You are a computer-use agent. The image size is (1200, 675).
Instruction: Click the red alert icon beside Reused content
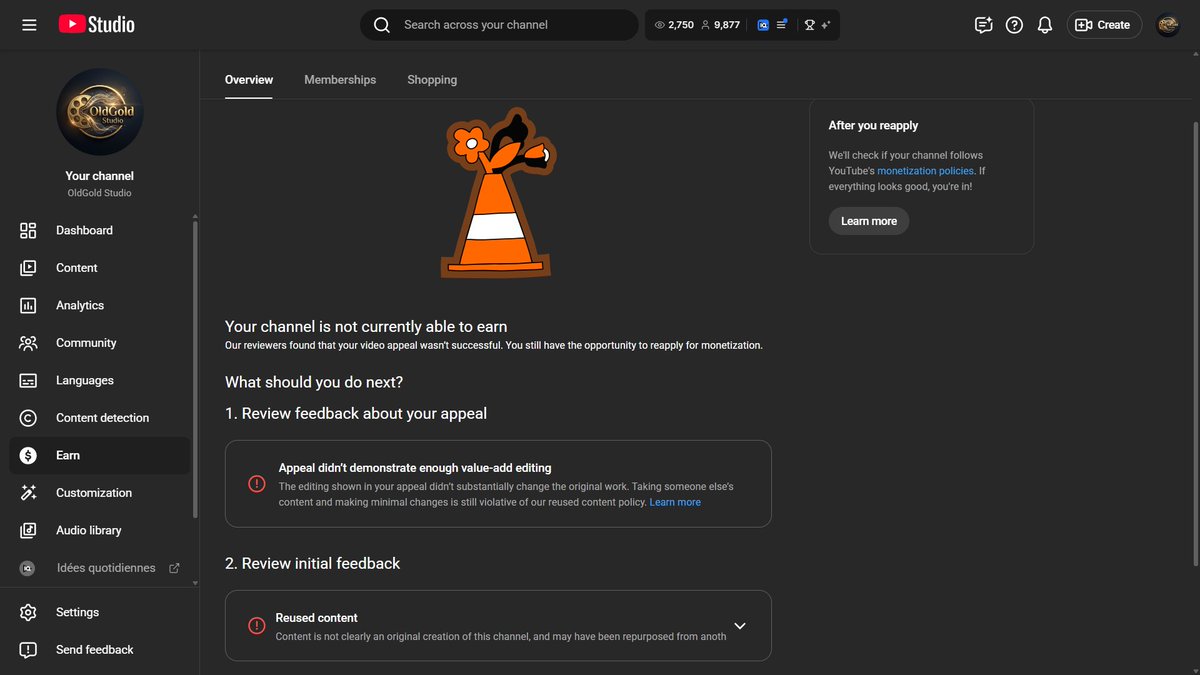coord(257,626)
